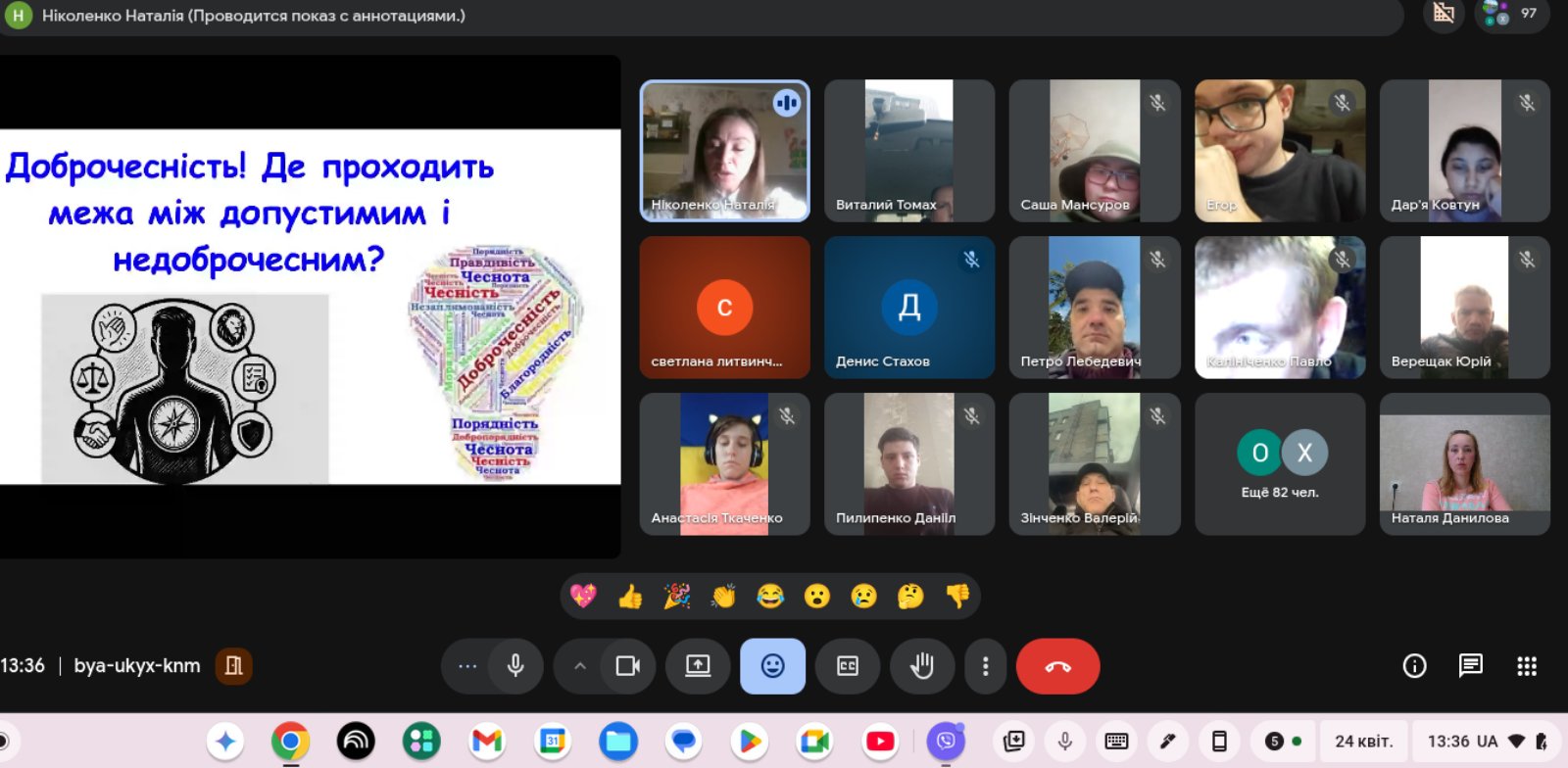Open more options vertical dots menu
1568x768 pixels.
coord(985,666)
